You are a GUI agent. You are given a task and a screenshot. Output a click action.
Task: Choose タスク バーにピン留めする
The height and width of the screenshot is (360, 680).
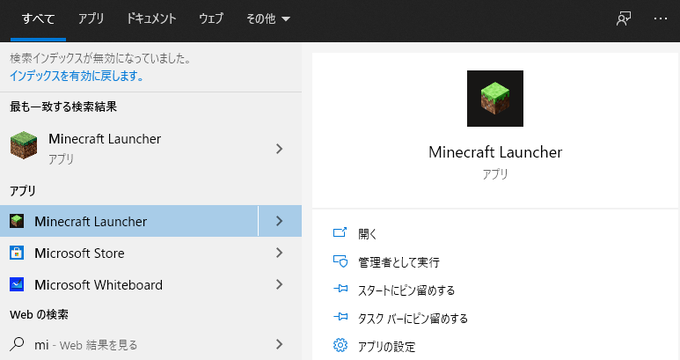(x=413, y=319)
